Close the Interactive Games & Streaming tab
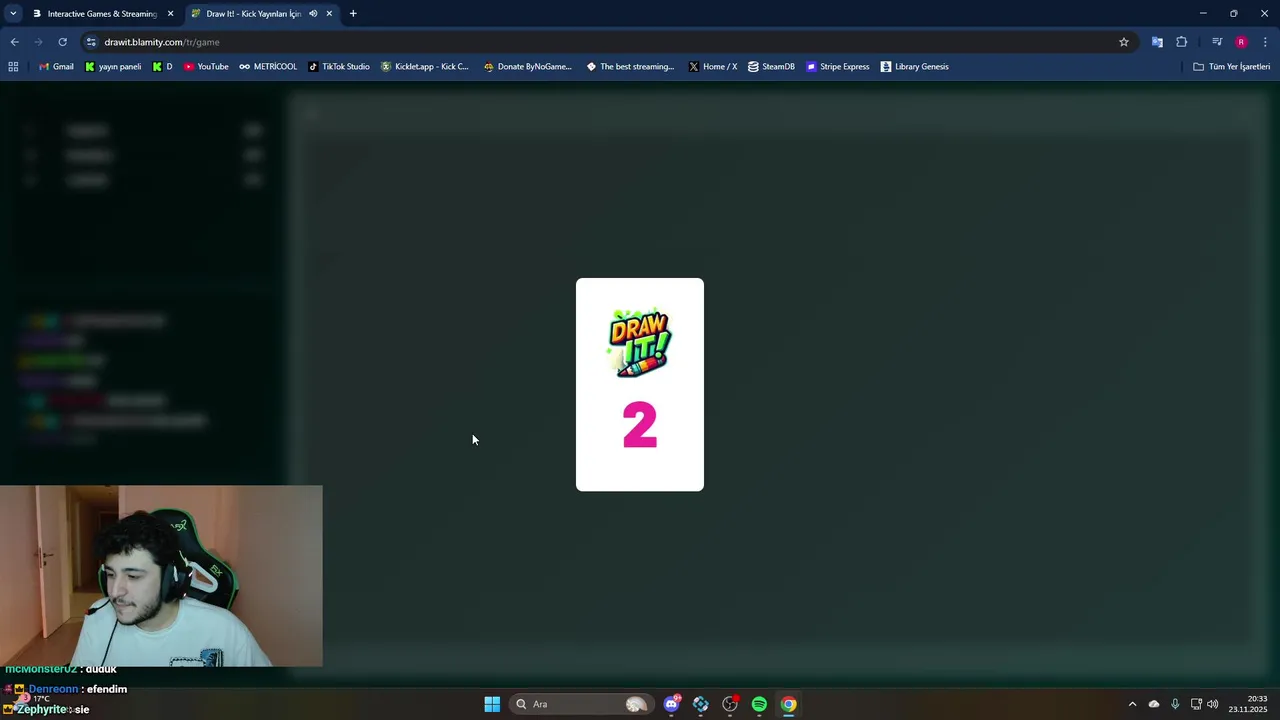Screen dimensions: 1280x720 [170, 14]
